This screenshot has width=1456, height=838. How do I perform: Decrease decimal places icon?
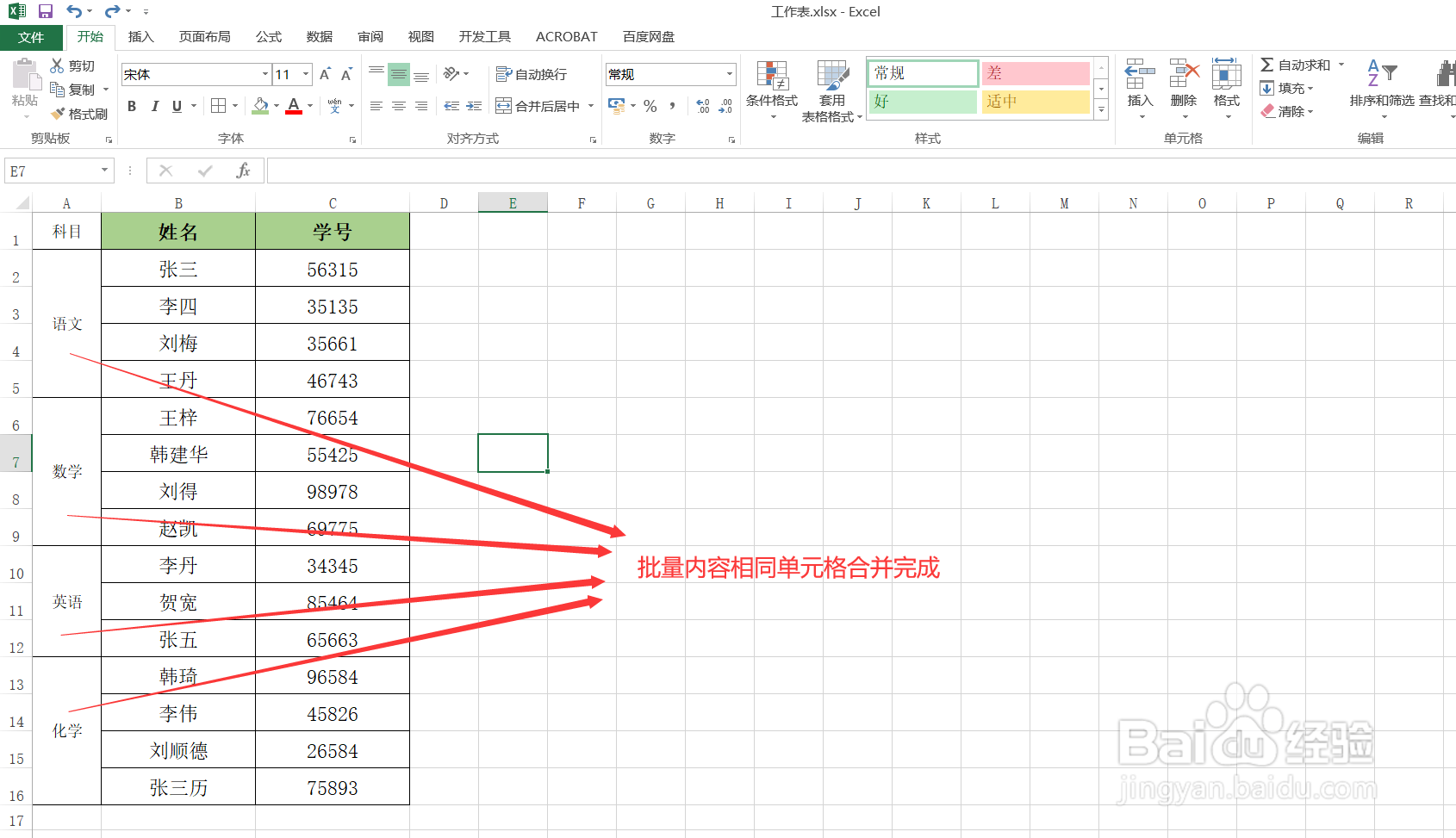point(725,106)
